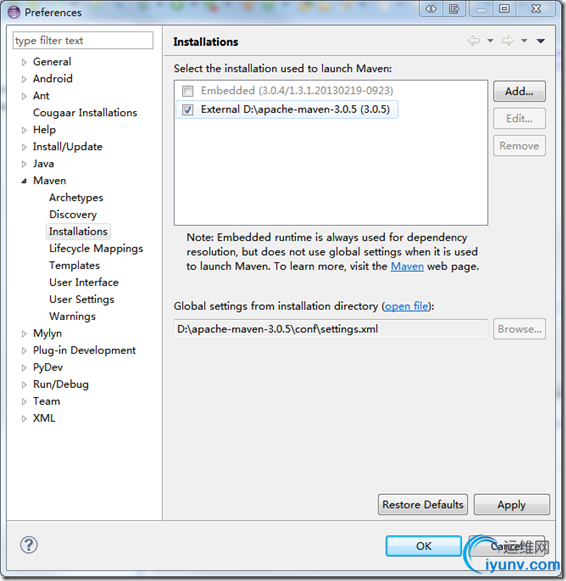Expand the Java tree node
This screenshot has height=581, width=566.
[24, 164]
